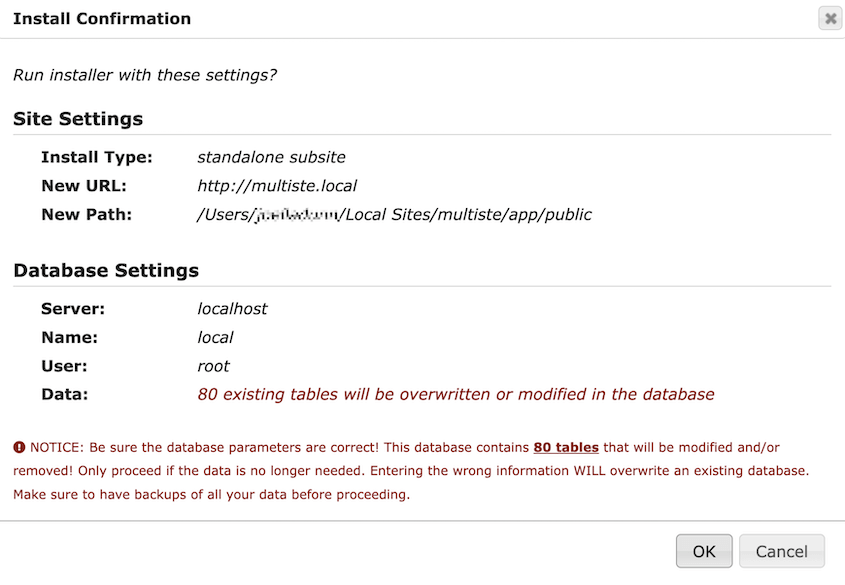
Task: Cancel the installation
Action: point(781,551)
